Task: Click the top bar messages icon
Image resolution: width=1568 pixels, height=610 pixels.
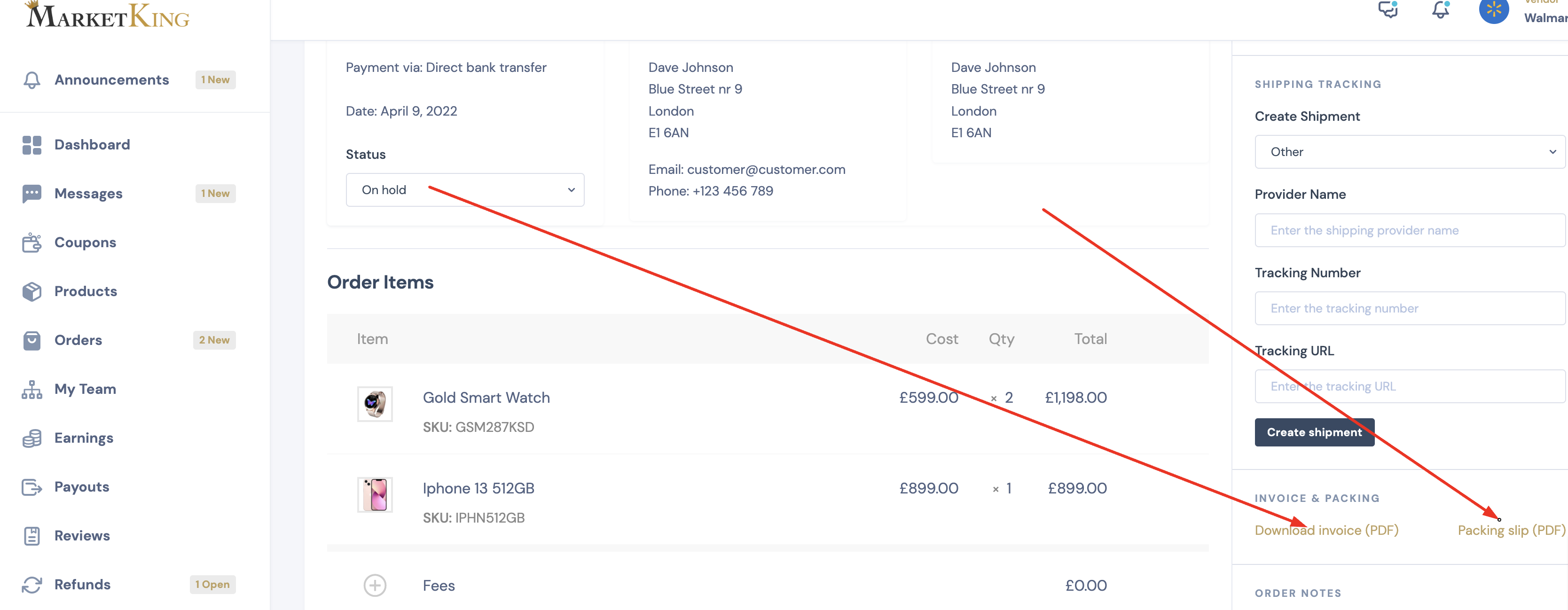Action: (x=1388, y=9)
